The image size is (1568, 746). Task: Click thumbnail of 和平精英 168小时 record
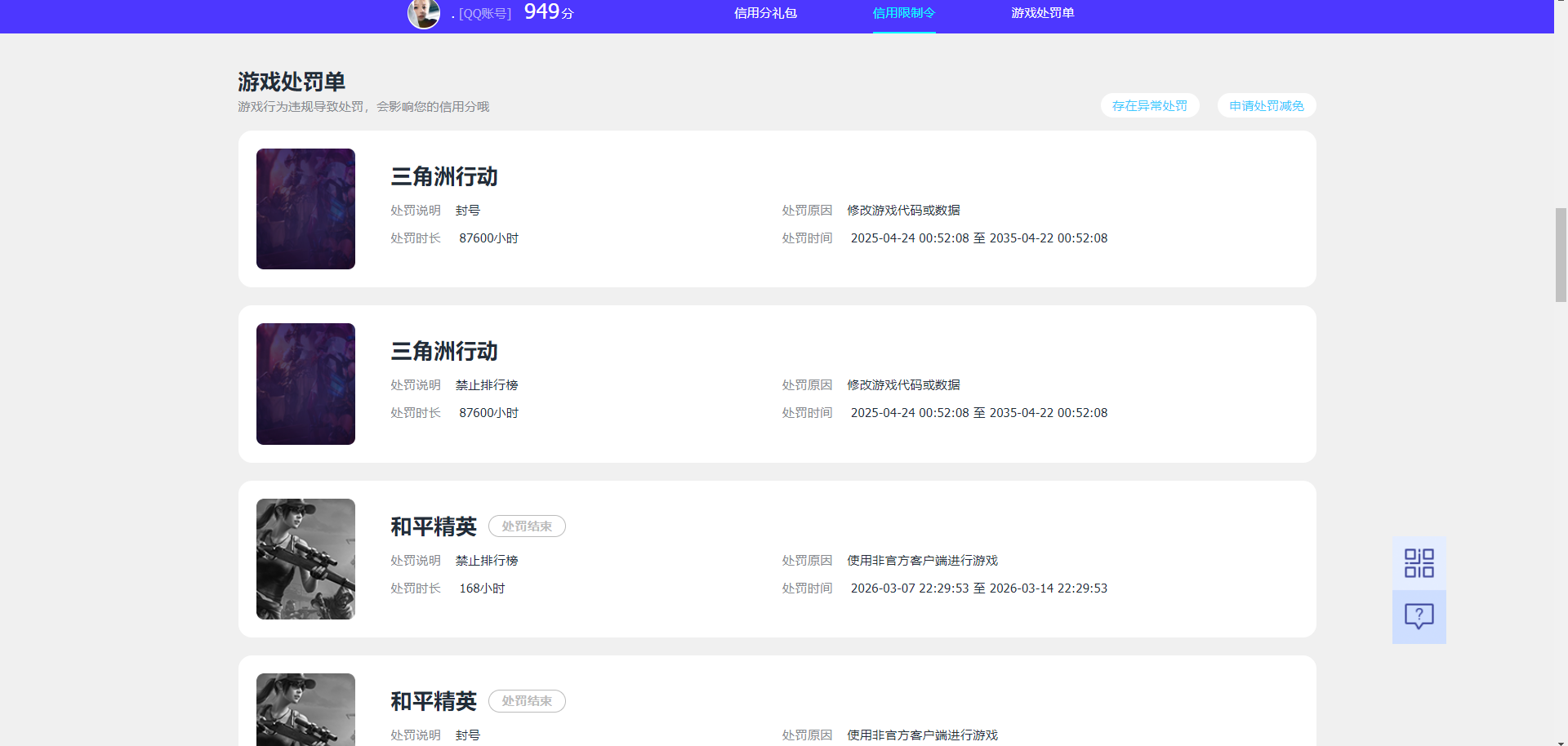(305, 559)
